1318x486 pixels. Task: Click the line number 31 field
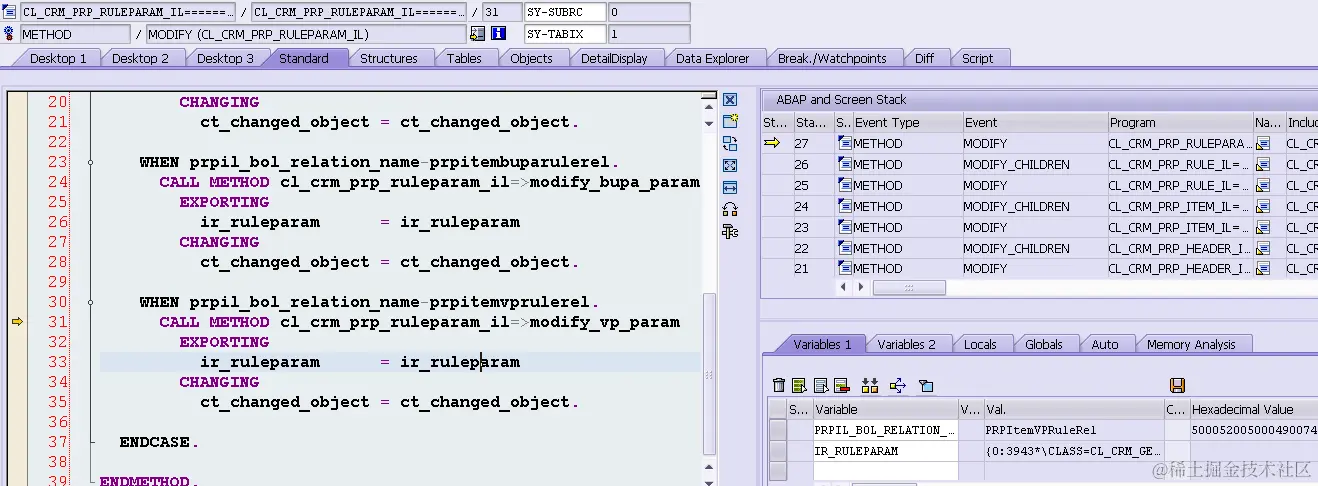501,13
